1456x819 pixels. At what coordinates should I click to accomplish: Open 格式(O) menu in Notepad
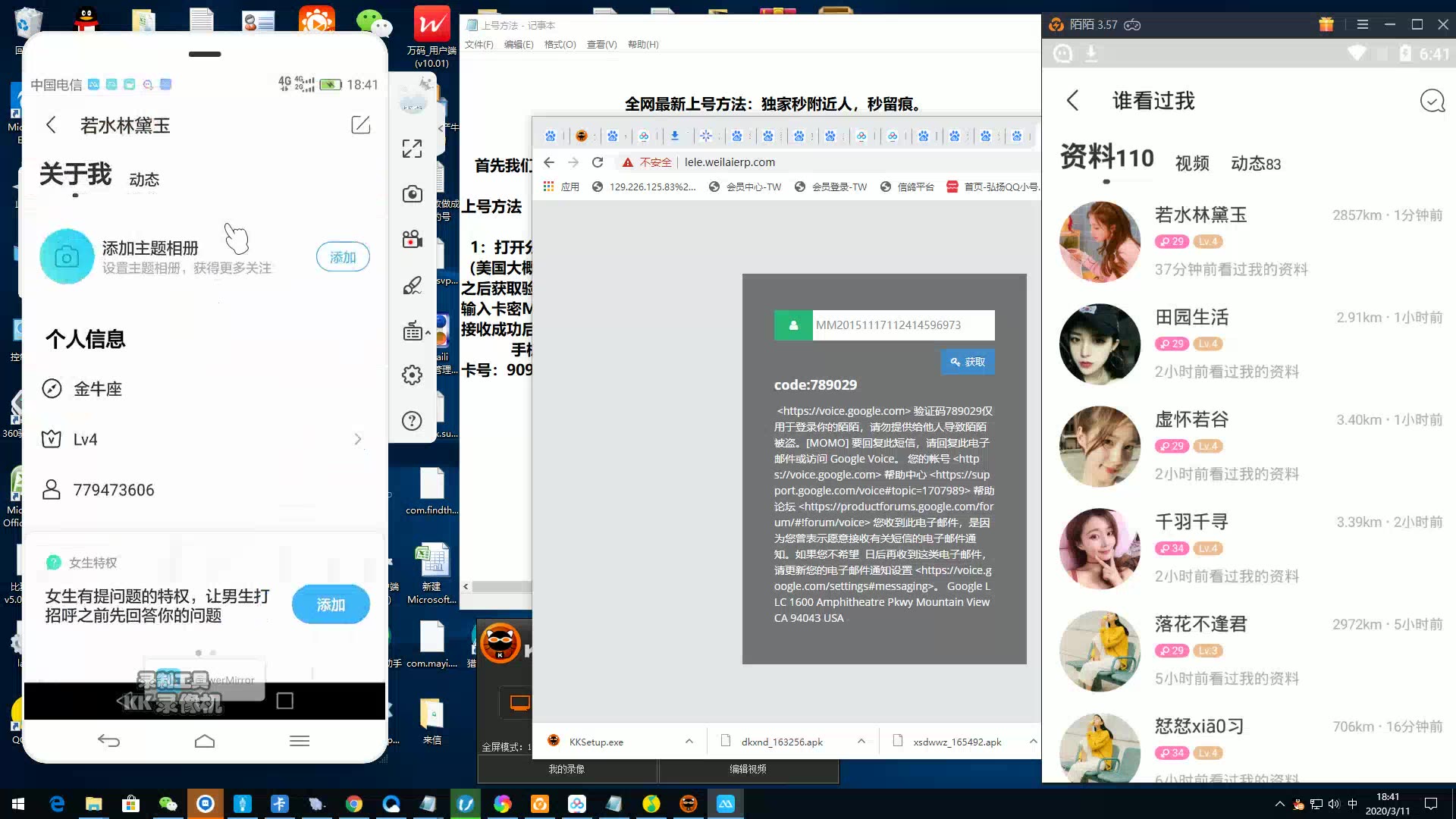(x=560, y=45)
